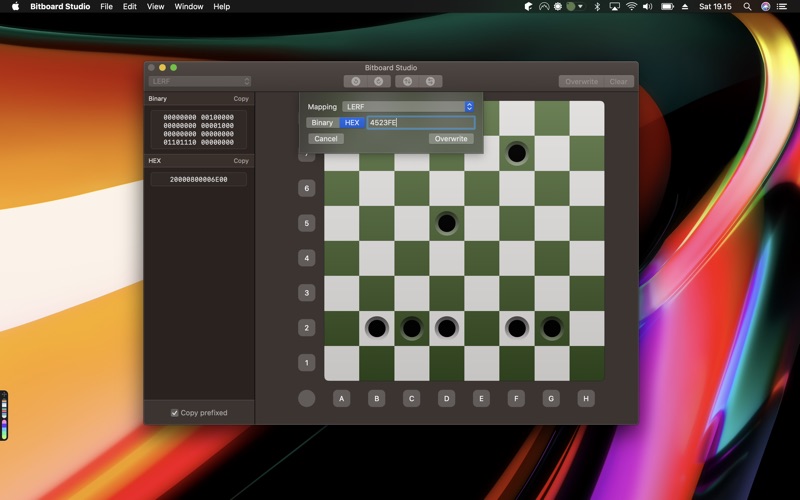The height and width of the screenshot is (500, 800).
Task: Click the rank 5 button
Action: pos(307,223)
